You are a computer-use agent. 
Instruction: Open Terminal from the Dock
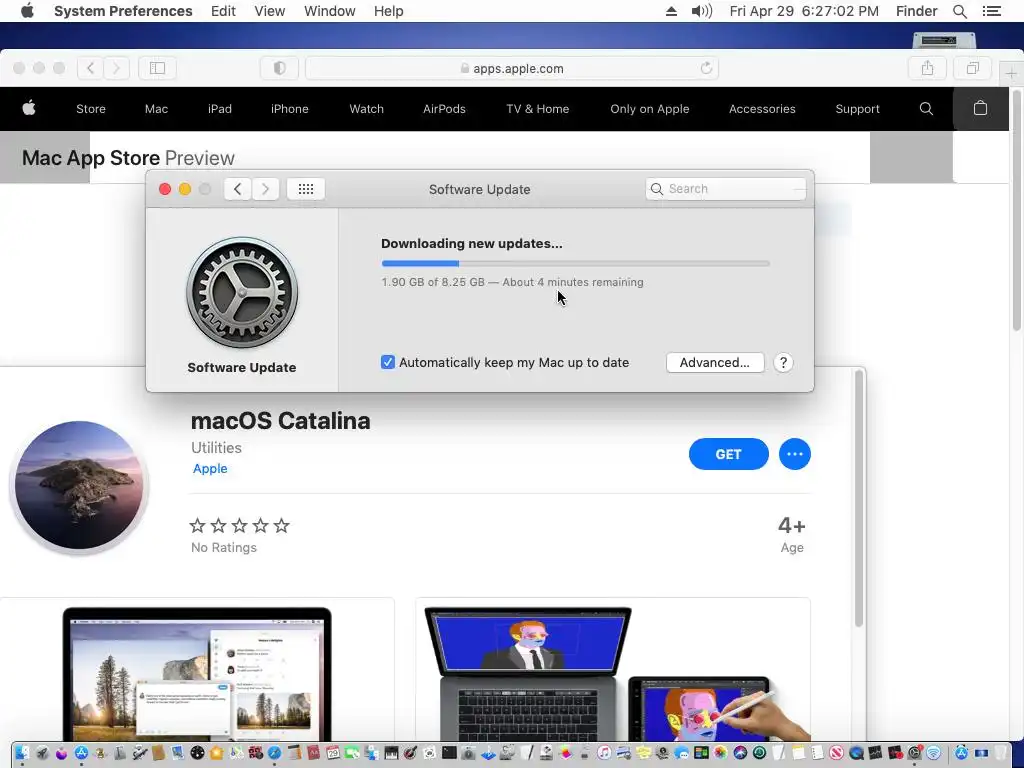point(449,752)
